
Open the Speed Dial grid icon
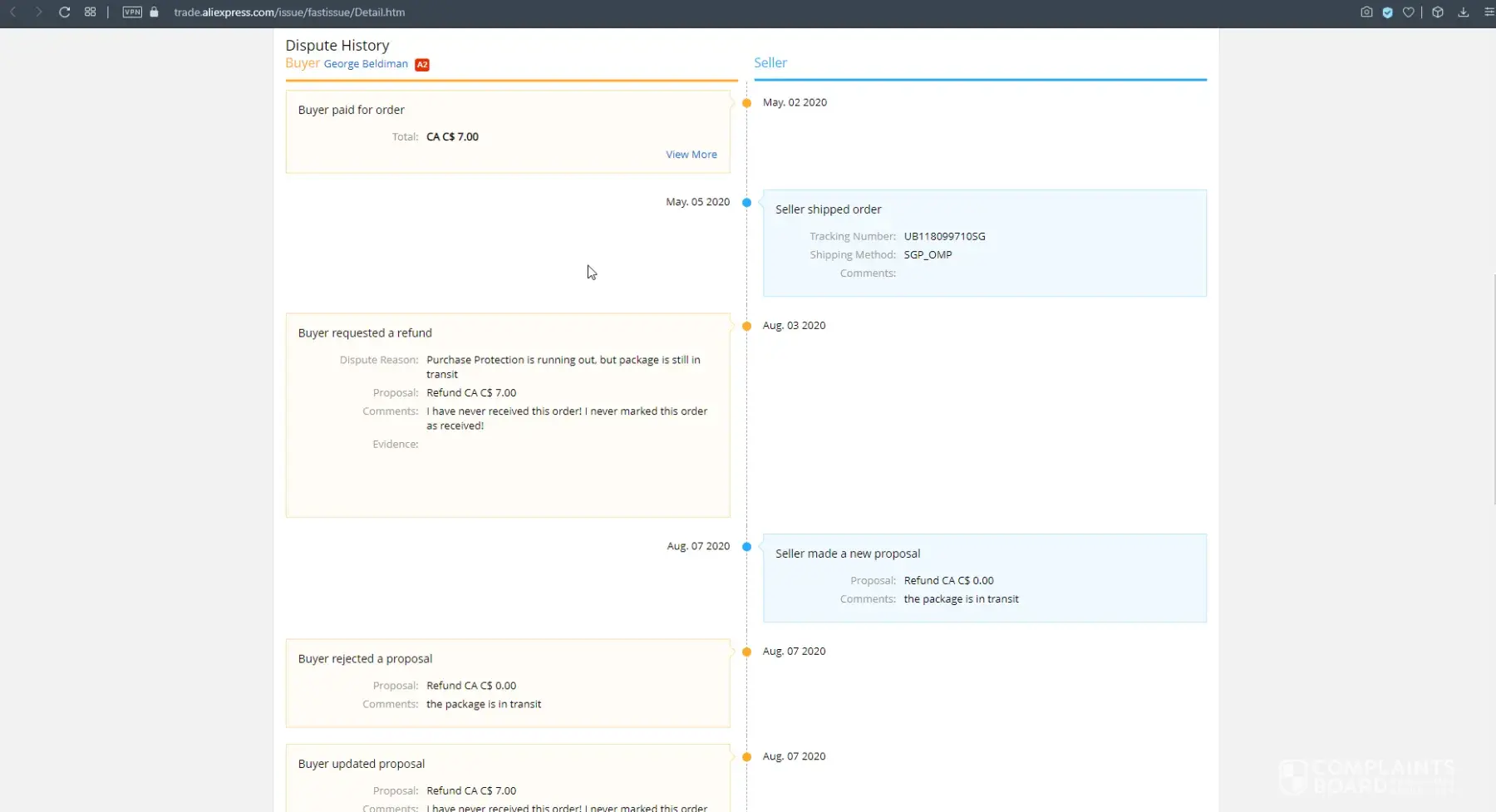pos(90,12)
